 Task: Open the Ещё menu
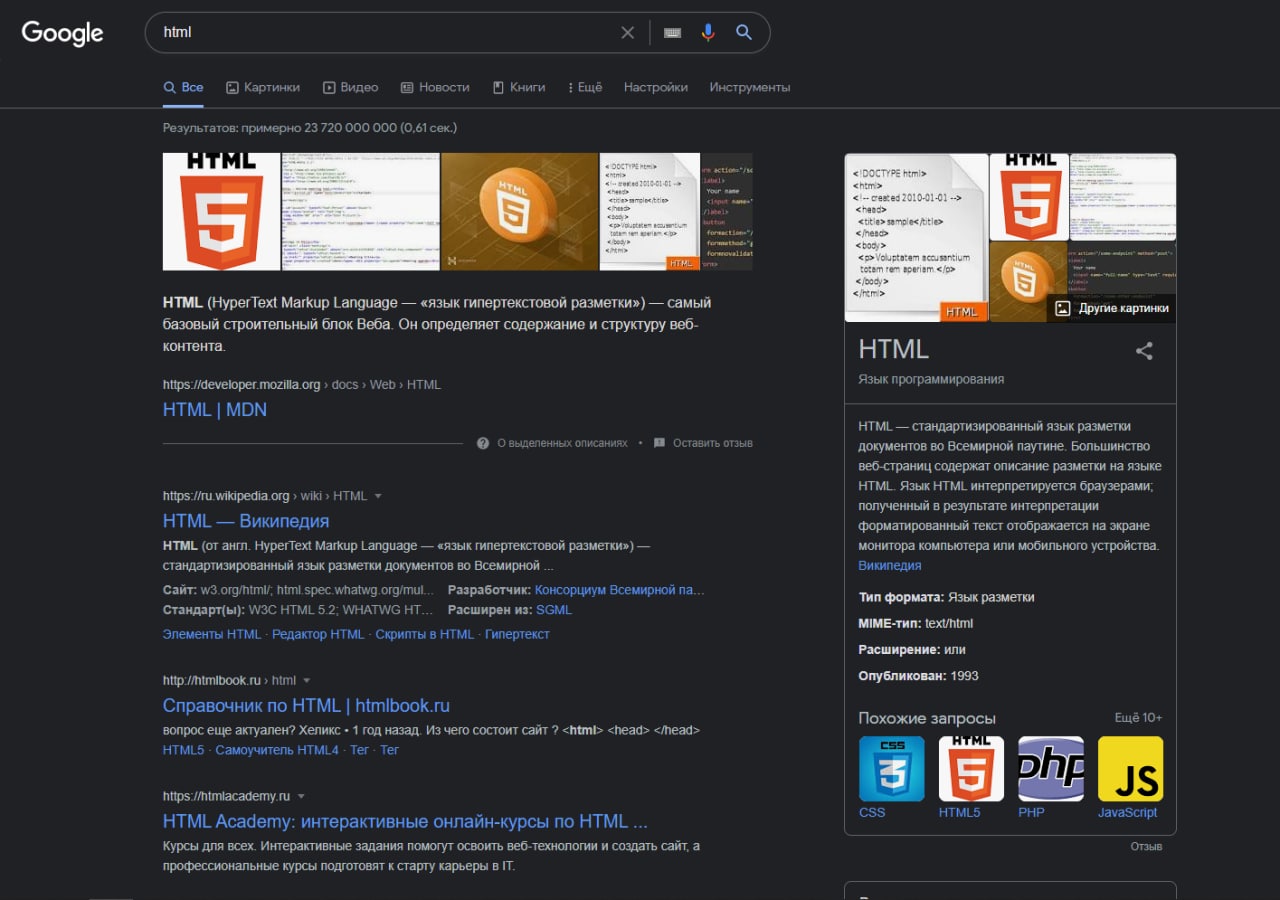[x=585, y=87]
